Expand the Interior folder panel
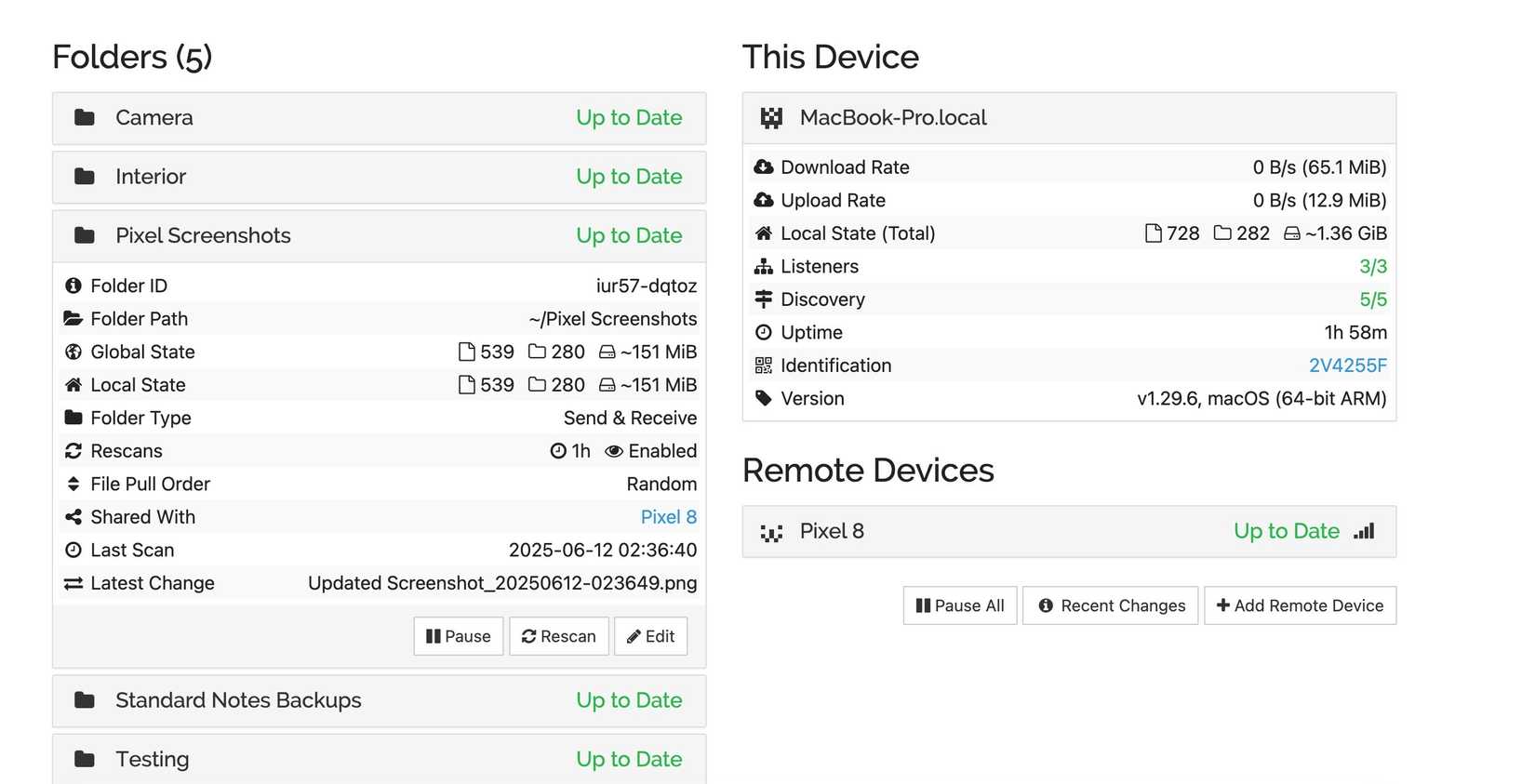This screenshot has height=784, width=1535. (379, 177)
